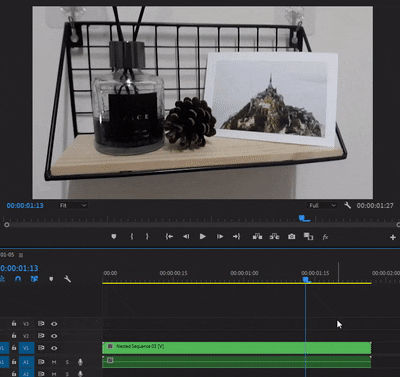Viewport: 400px width, 377px height.
Task: Click the Extract button
Action: pos(274,236)
